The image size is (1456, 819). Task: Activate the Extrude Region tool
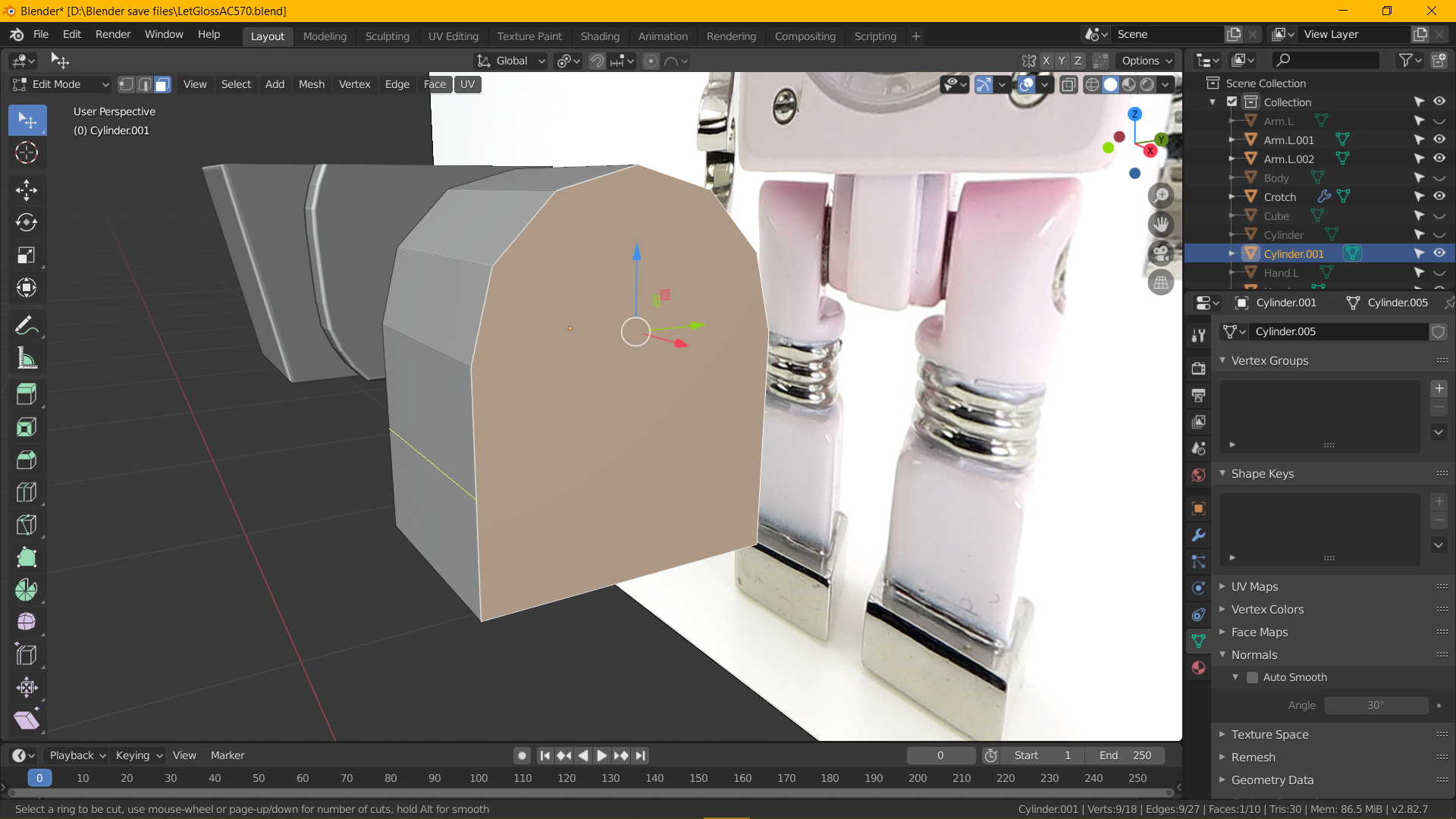[x=27, y=394]
